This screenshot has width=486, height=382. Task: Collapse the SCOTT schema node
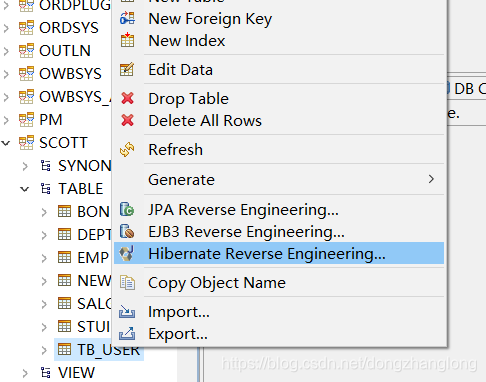click(x=6, y=143)
